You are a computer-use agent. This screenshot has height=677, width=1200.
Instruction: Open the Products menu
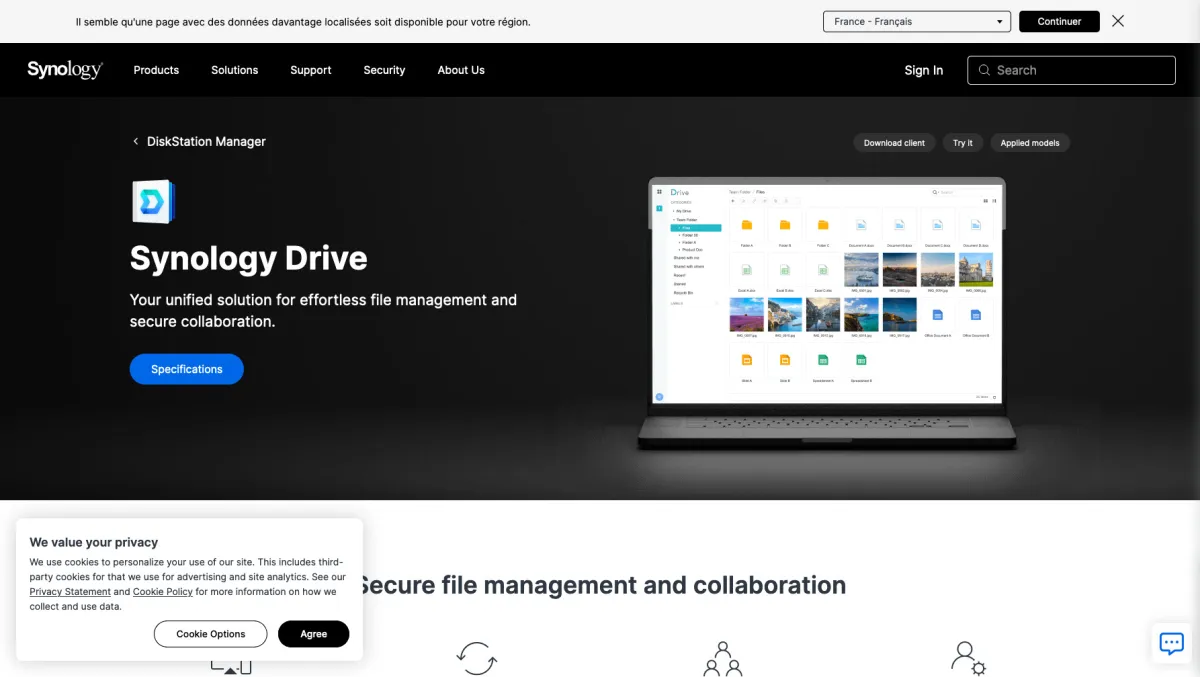click(156, 70)
